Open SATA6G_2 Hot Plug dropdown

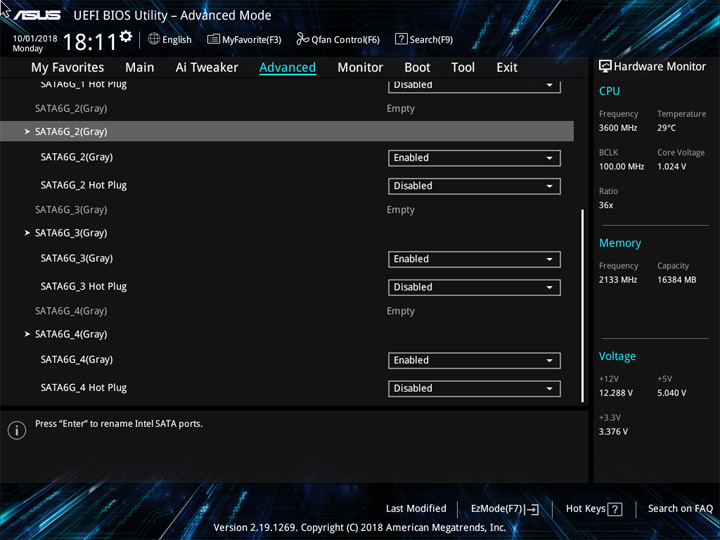click(474, 186)
